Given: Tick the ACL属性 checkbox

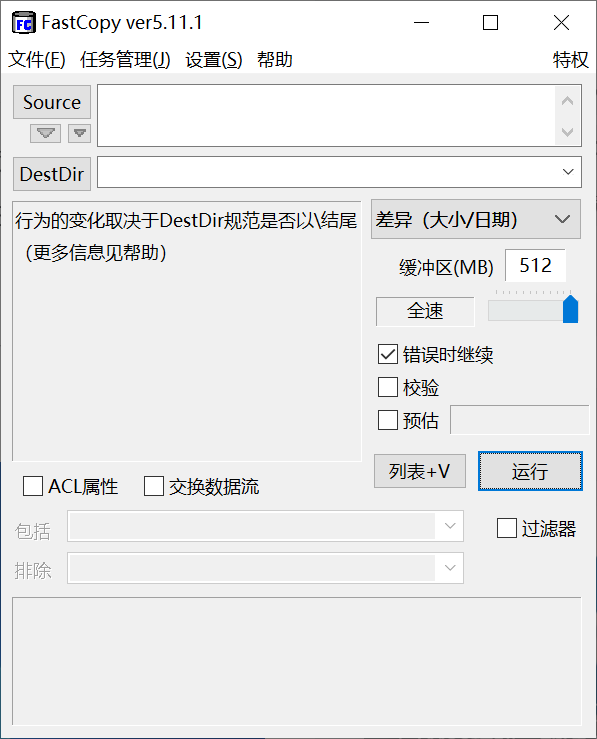Looking at the screenshot, I should pyautogui.click(x=33, y=486).
